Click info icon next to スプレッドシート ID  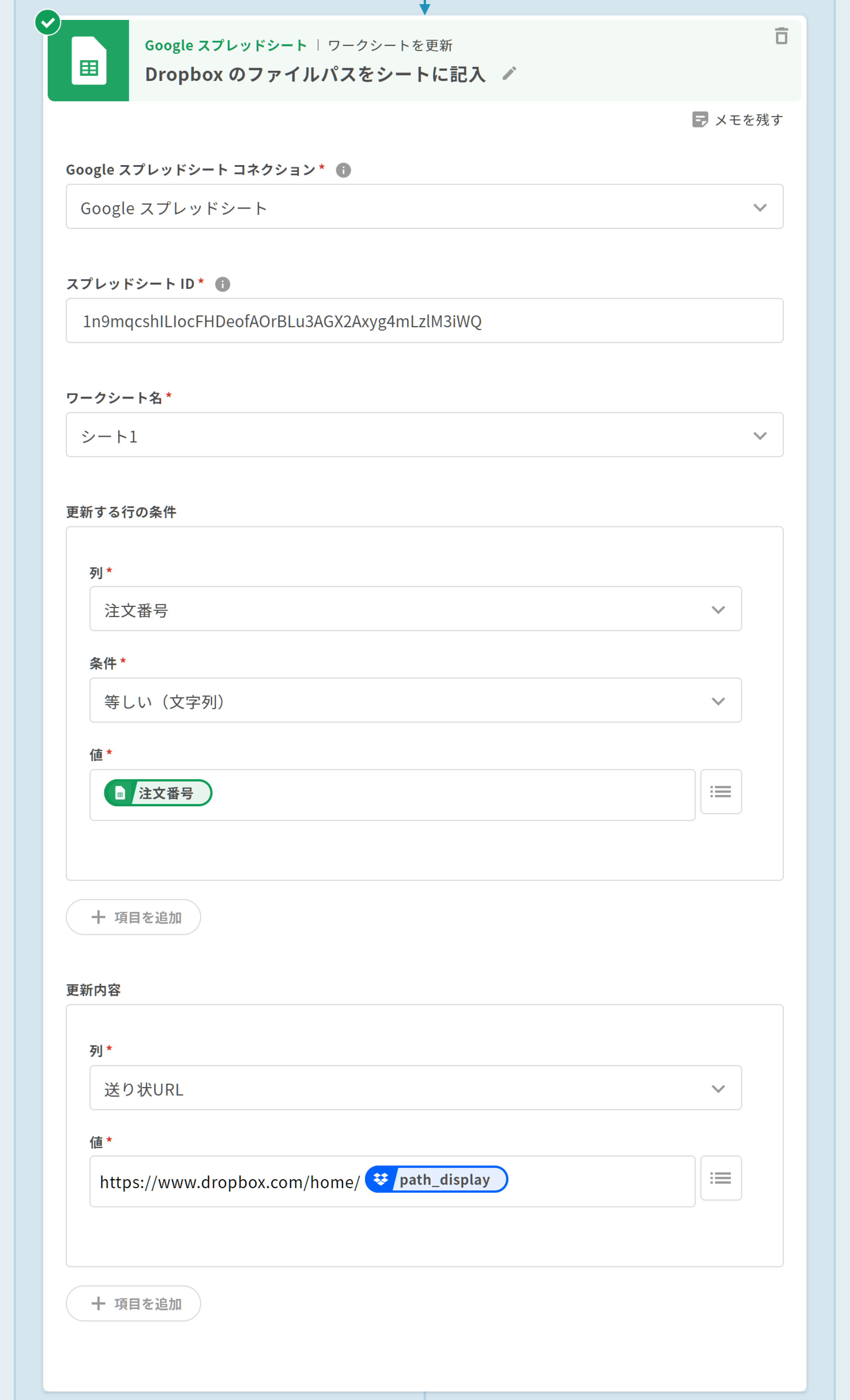pyautogui.click(x=222, y=284)
